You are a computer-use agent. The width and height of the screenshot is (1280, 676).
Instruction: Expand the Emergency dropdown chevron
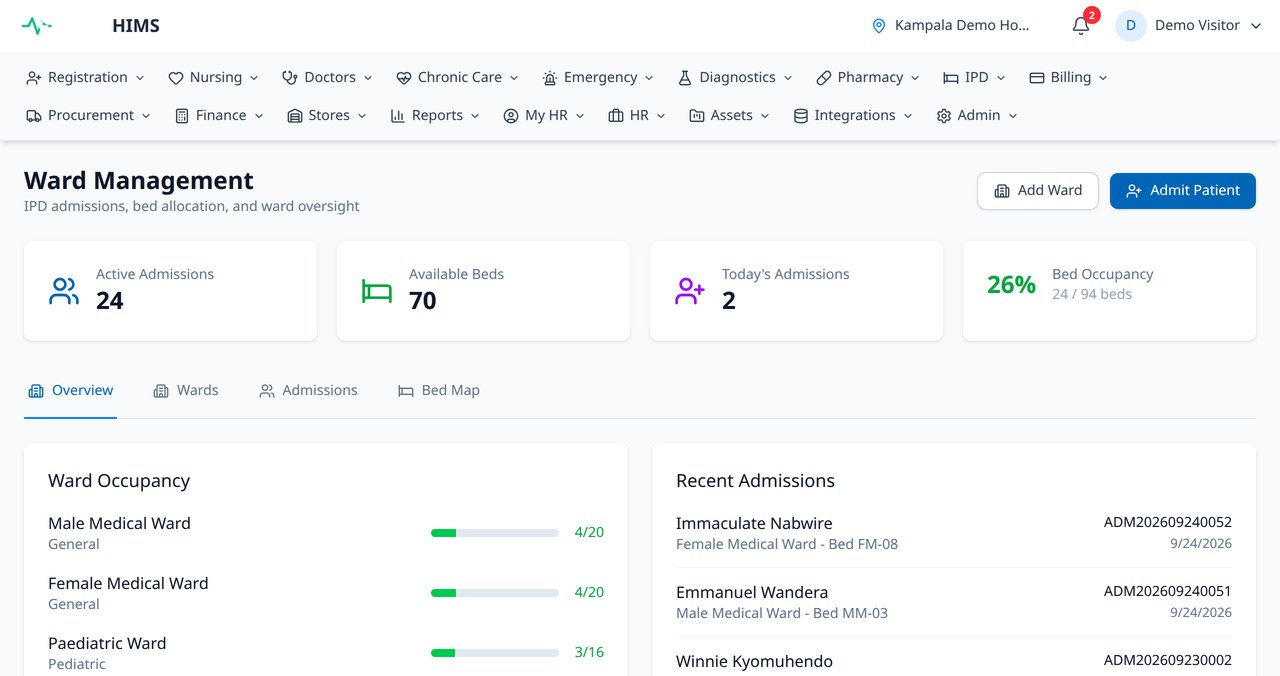[x=649, y=78]
